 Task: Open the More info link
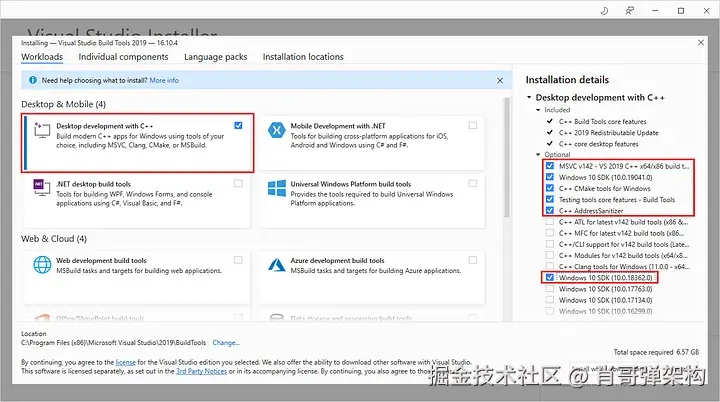pos(164,80)
